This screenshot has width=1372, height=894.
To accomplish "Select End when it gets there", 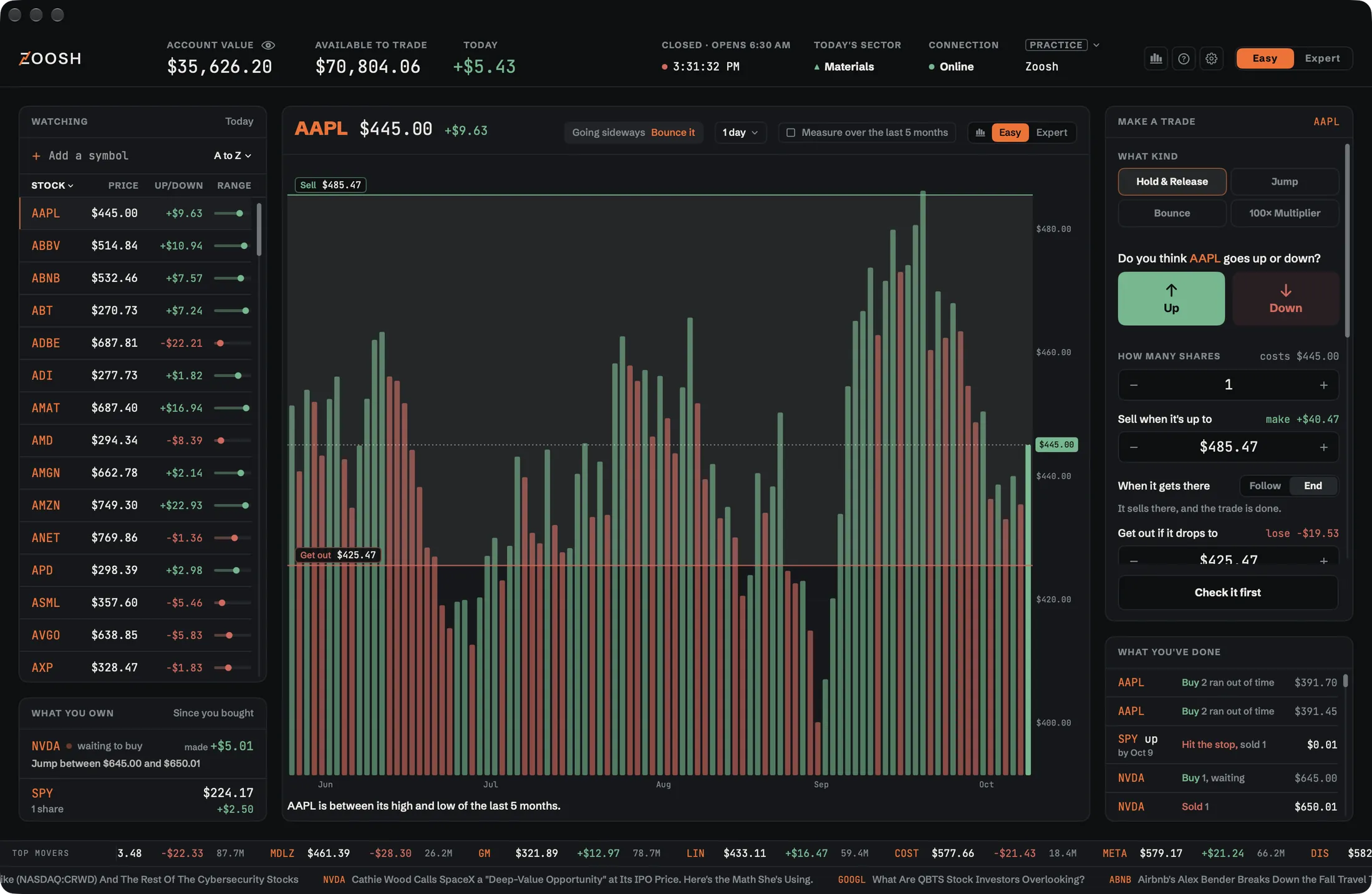I will [x=1313, y=485].
